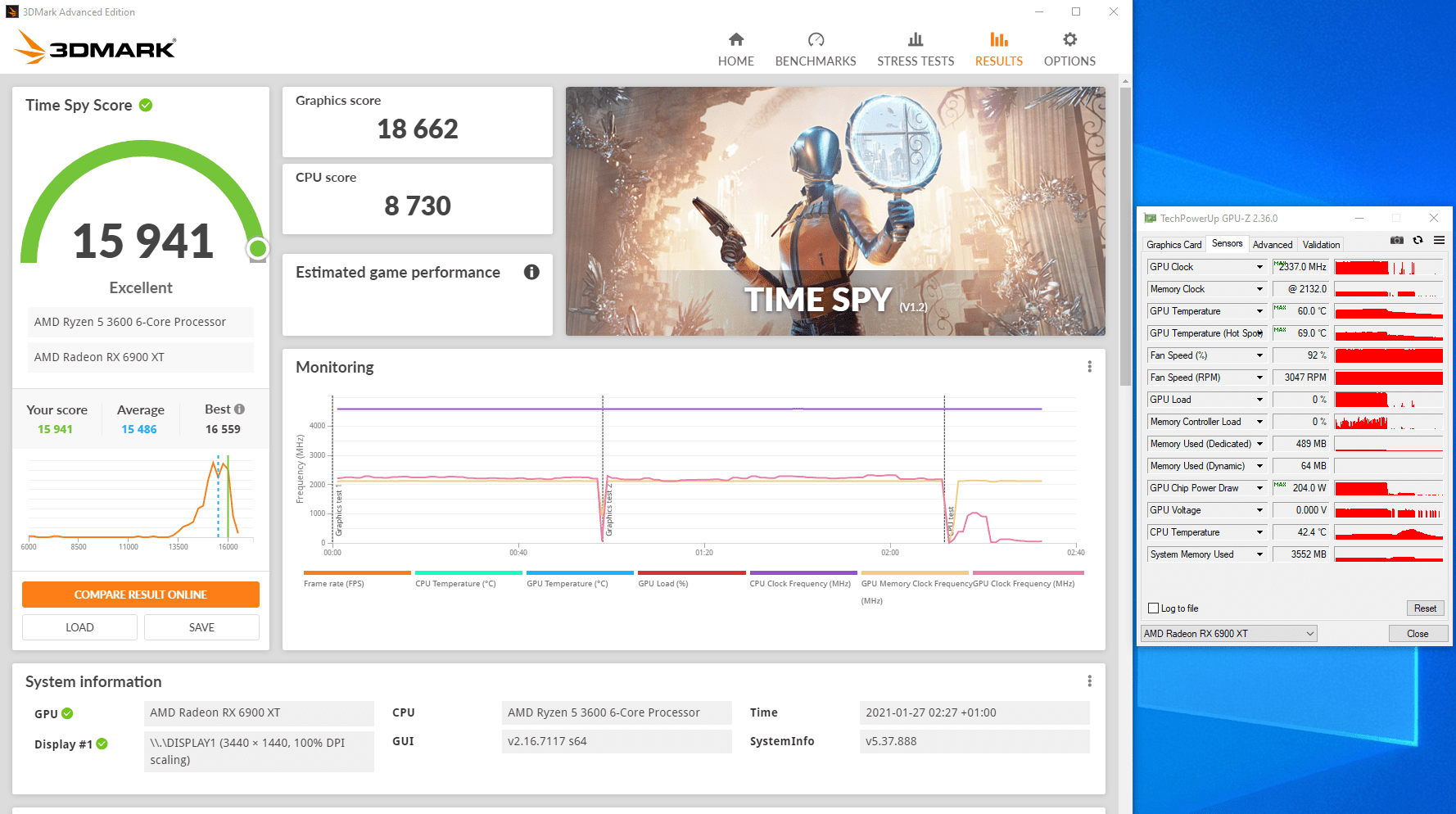Toggle the Frame rate (FPS) legend
Viewport: 1456px width, 814px height.
point(357,579)
